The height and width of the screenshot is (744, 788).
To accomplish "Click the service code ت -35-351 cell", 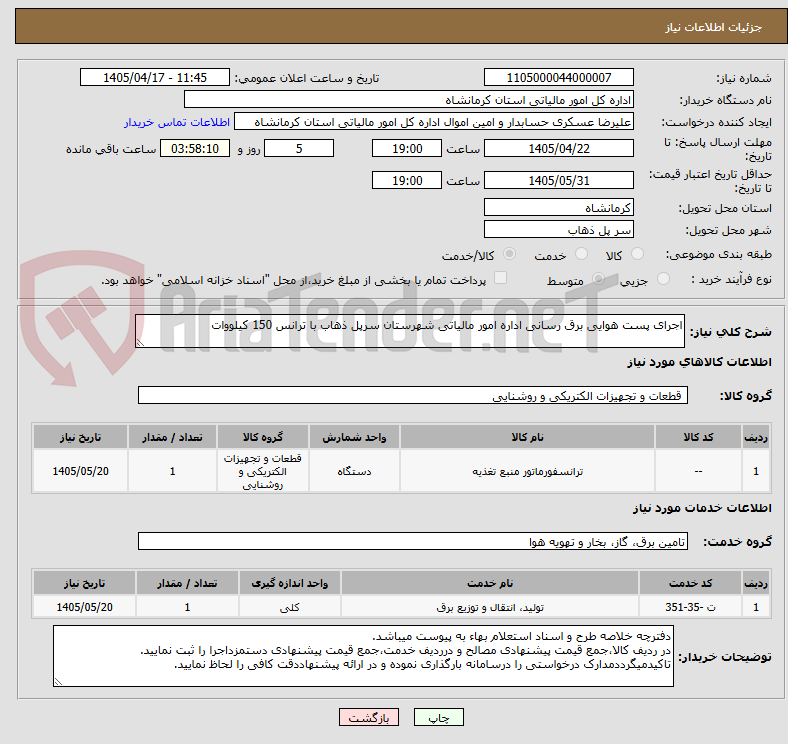I will click(x=691, y=607).
